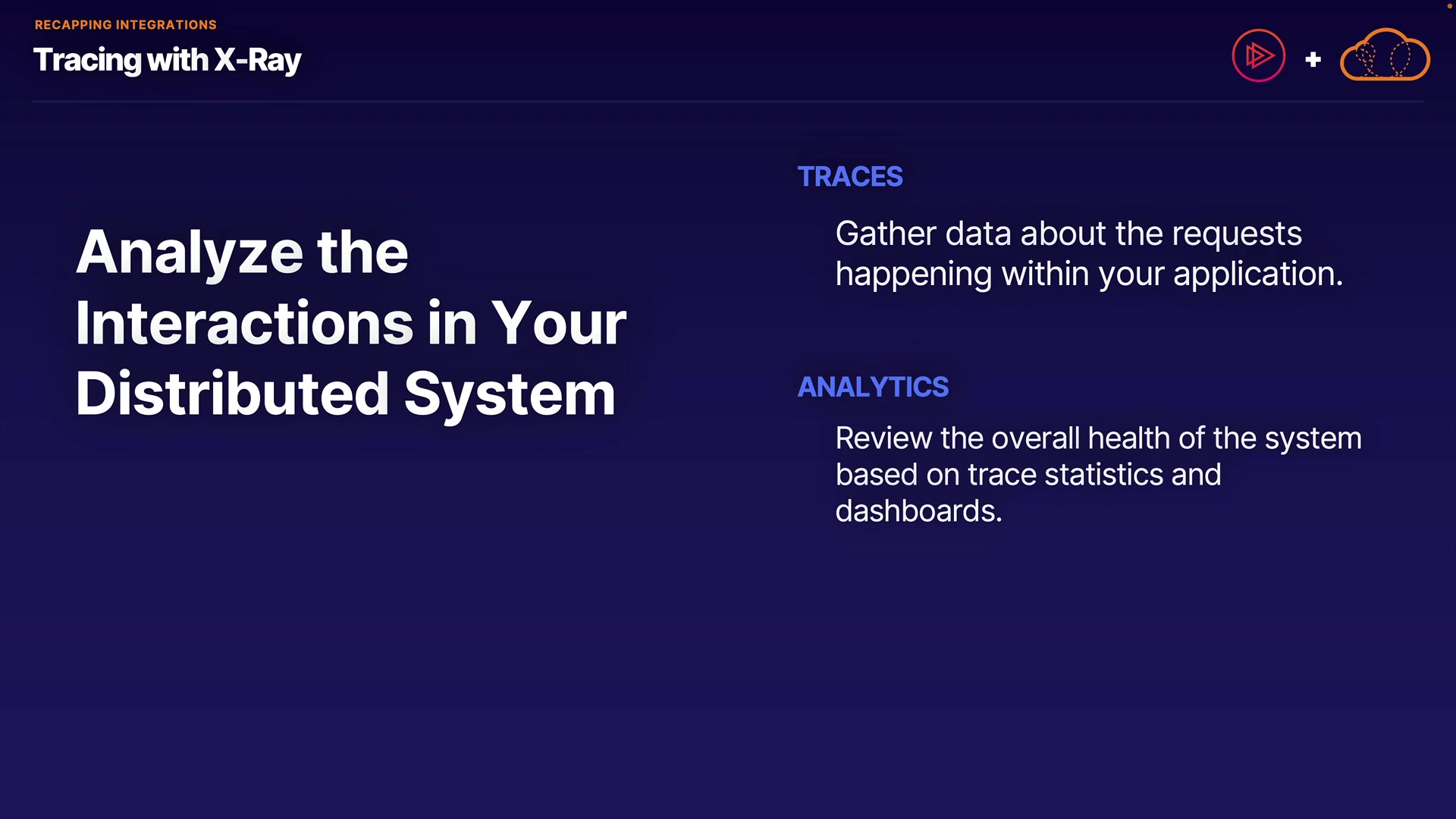Click the Pluralsight play logo icon
Image resolution: width=1456 pixels, height=819 pixels.
[x=1258, y=55]
